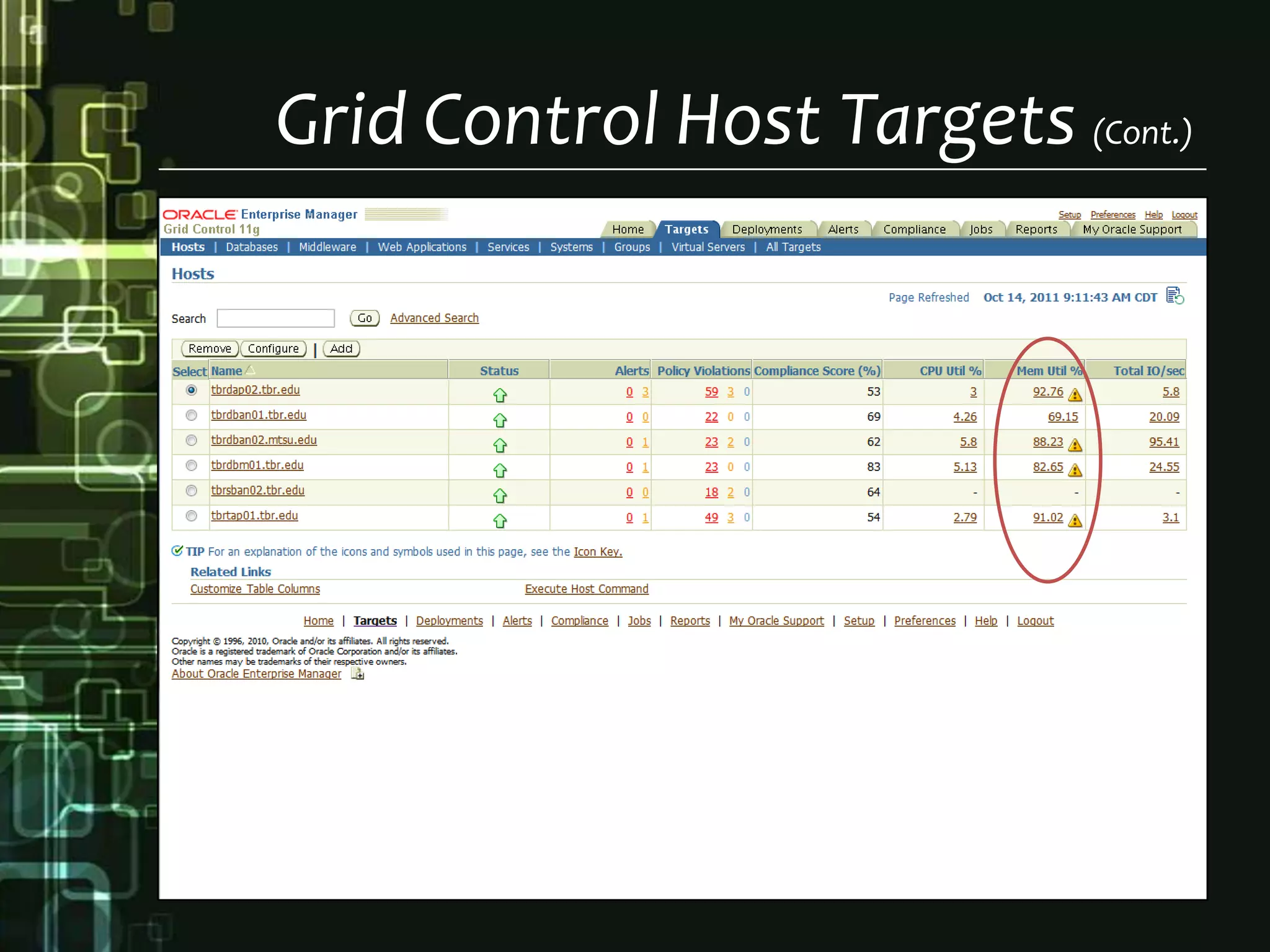
Task: Click Total IO/sec value 95.41
Action: tap(1164, 442)
